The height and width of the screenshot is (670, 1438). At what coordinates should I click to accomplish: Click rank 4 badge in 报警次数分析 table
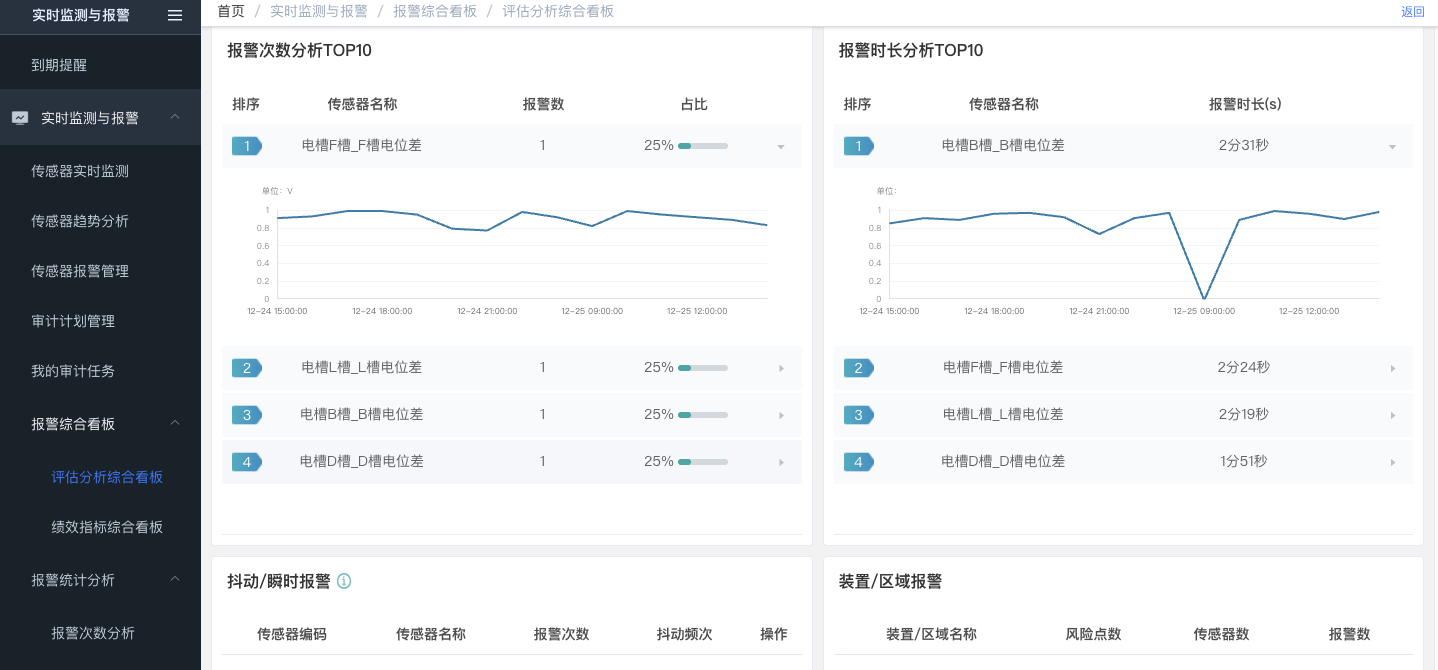(246, 462)
